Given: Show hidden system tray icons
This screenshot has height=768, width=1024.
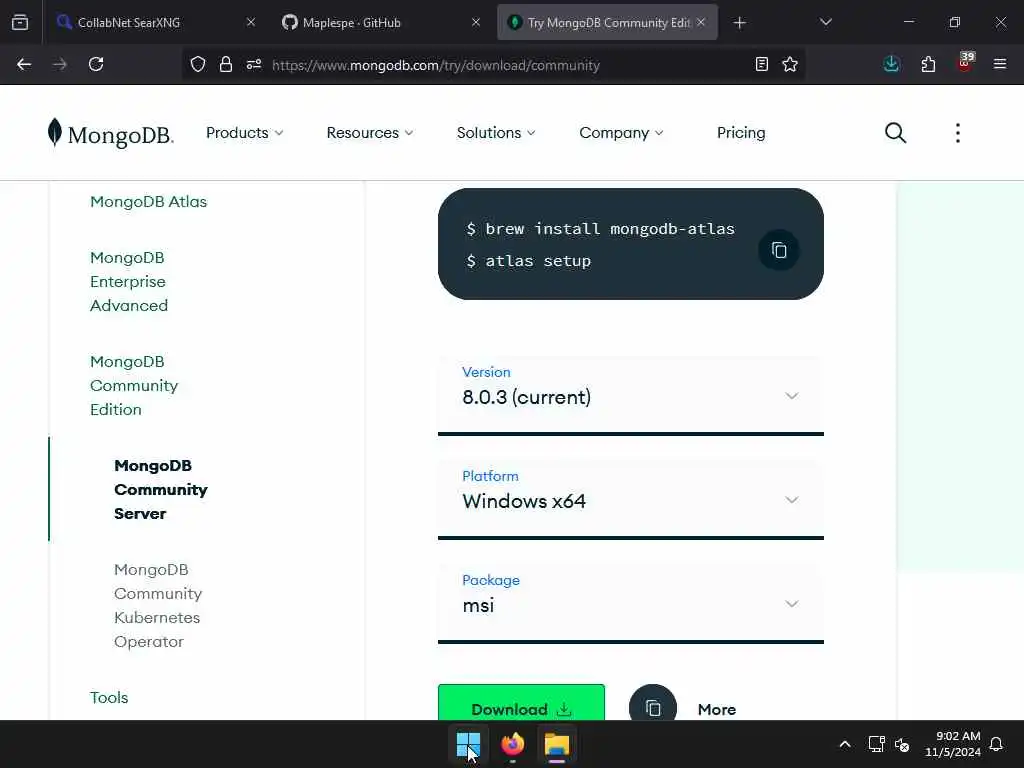Looking at the screenshot, I should (x=844, y=744).
